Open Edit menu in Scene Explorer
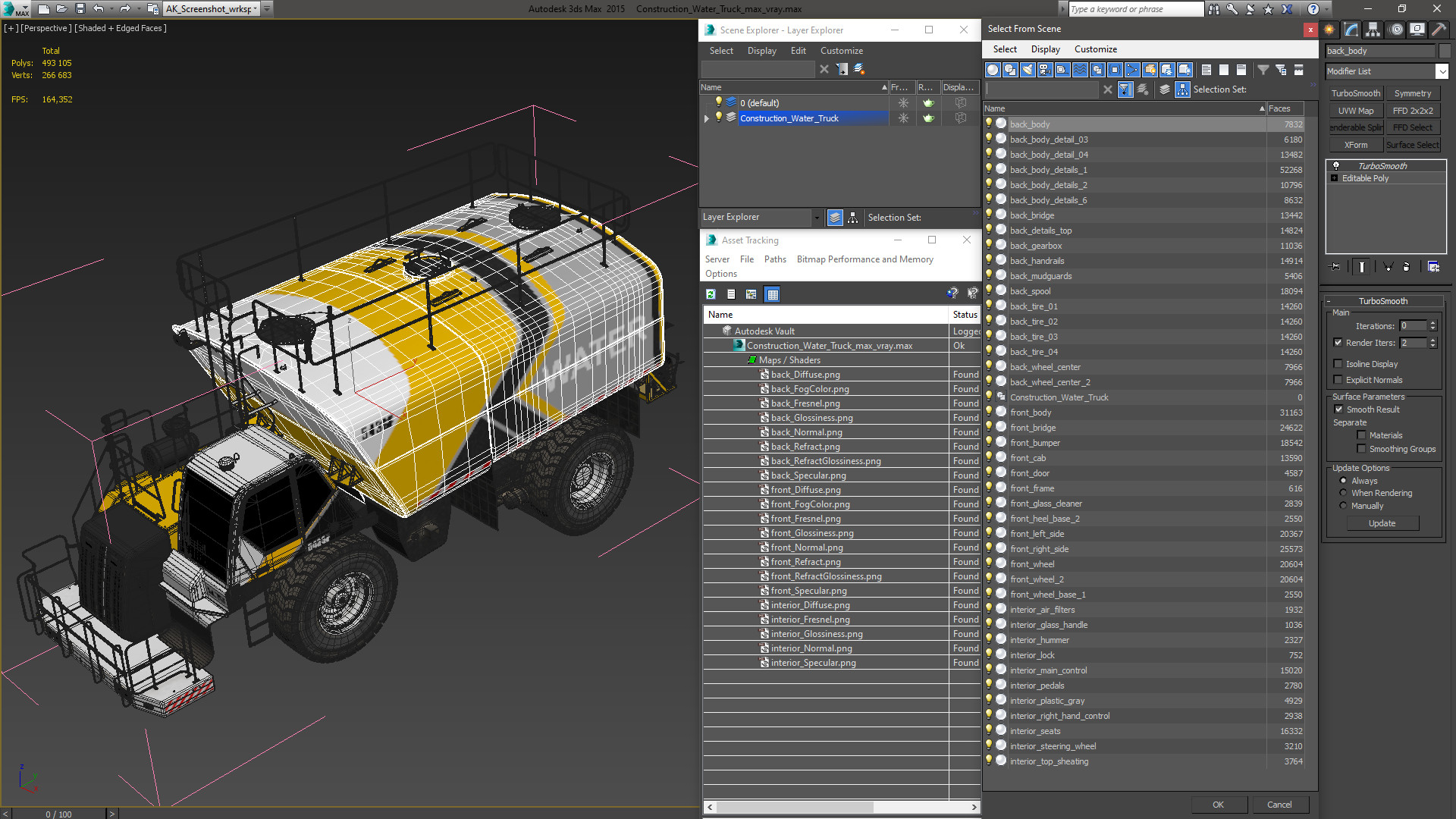The image size is (1456, 819). [798, 51]
